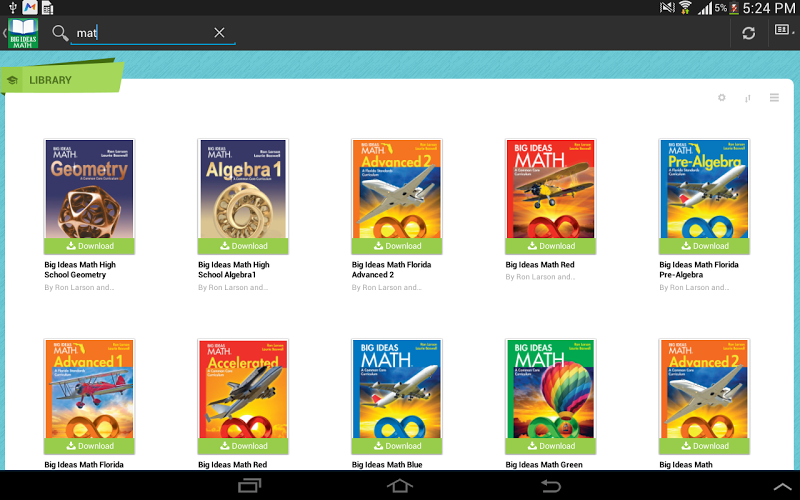Image resolution: width=800 pixels, height=500 pixels.
Task: Select first-row title 'Big Ideas Math Red'
Action: 540,265
